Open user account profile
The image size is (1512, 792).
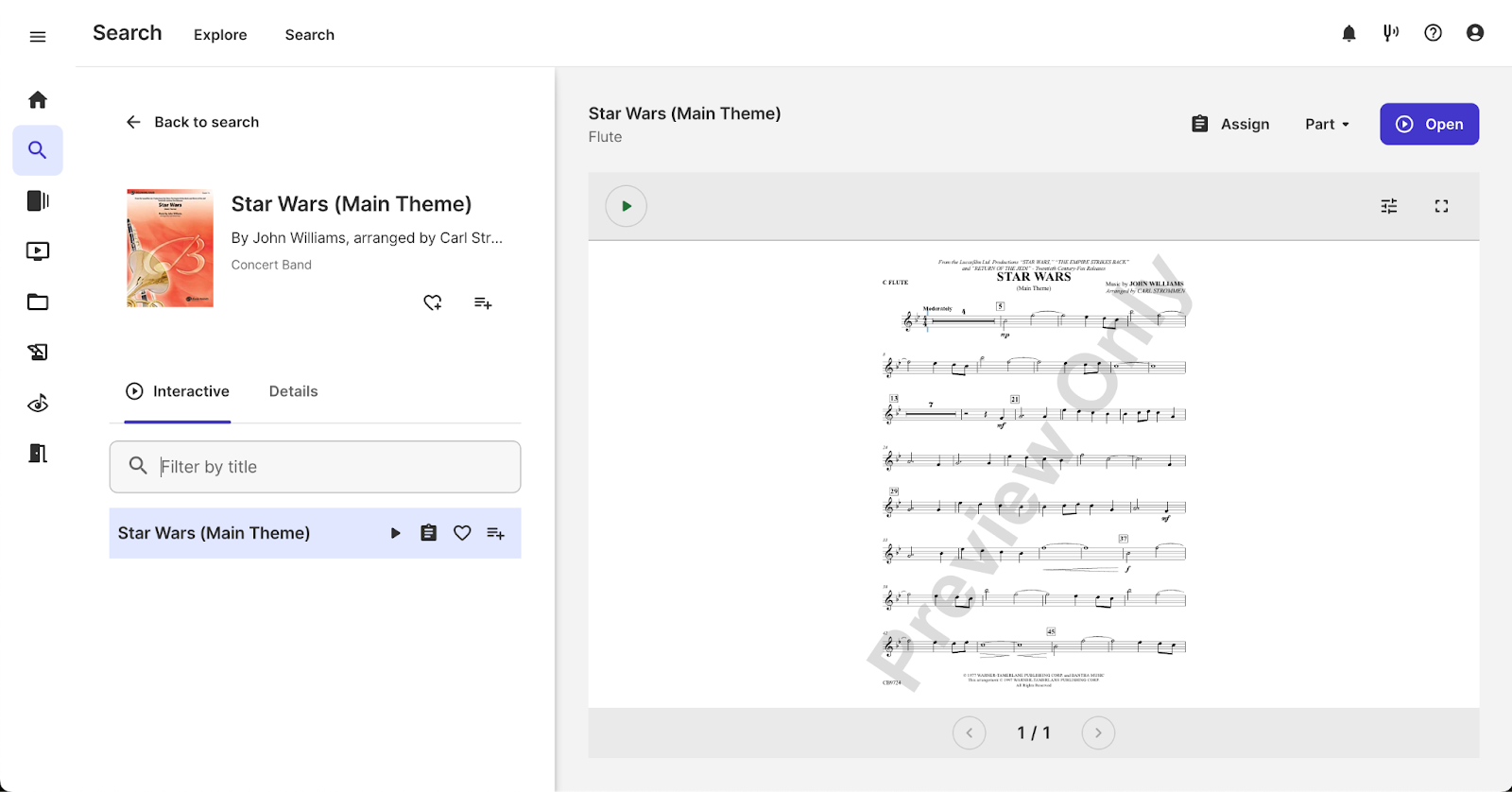tap(1475, 33)
